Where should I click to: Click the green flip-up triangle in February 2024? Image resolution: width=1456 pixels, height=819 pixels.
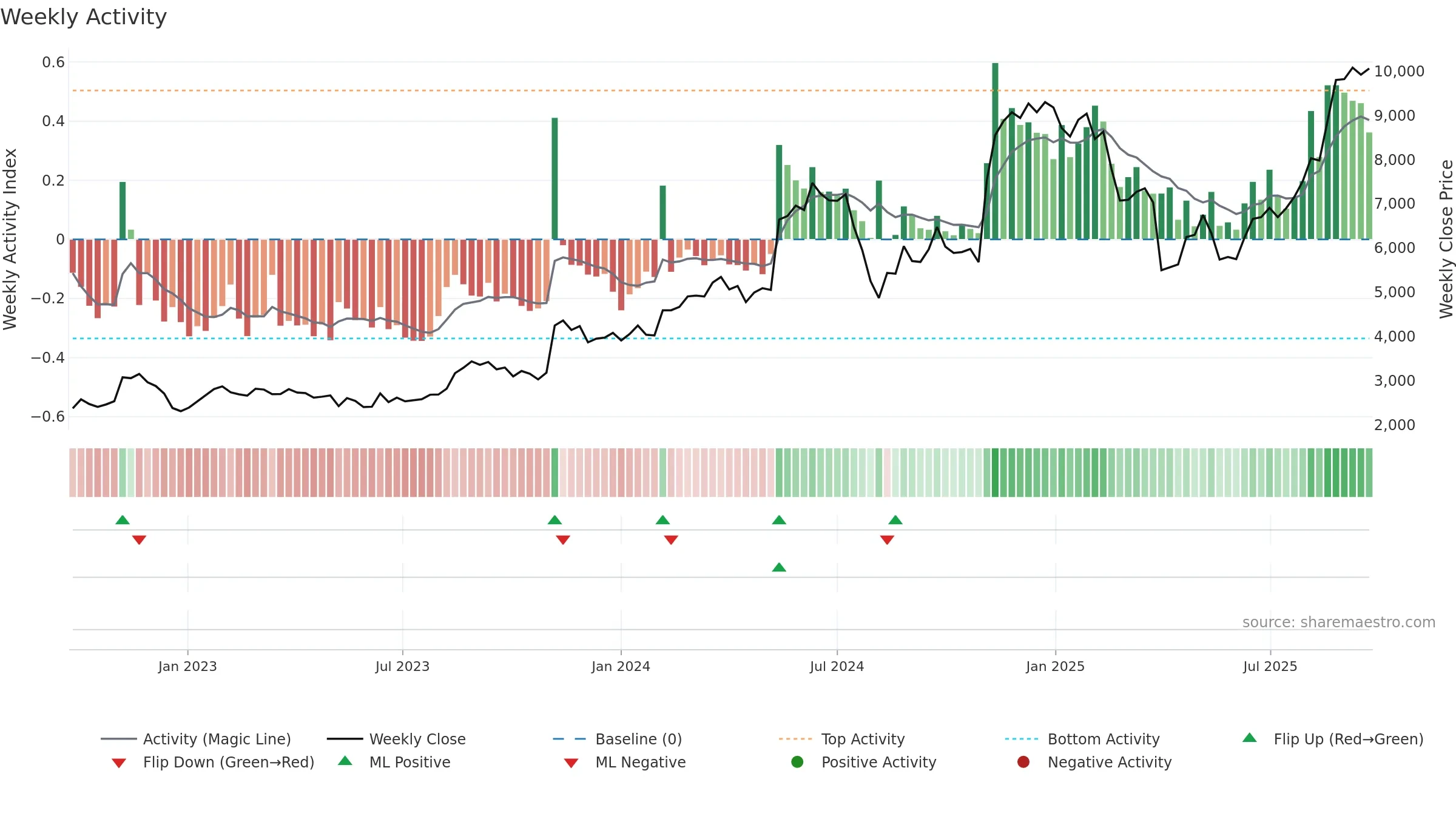click(662, 520)
